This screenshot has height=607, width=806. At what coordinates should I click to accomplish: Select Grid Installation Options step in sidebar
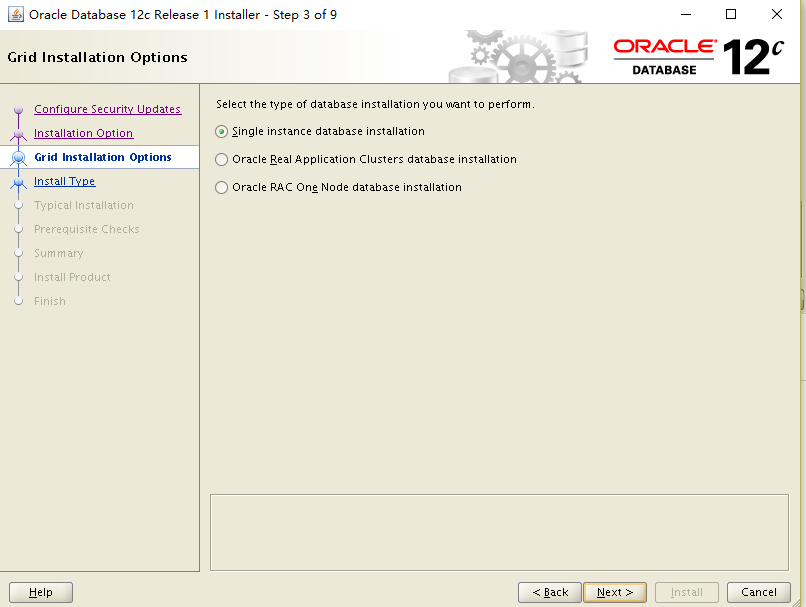103,157
